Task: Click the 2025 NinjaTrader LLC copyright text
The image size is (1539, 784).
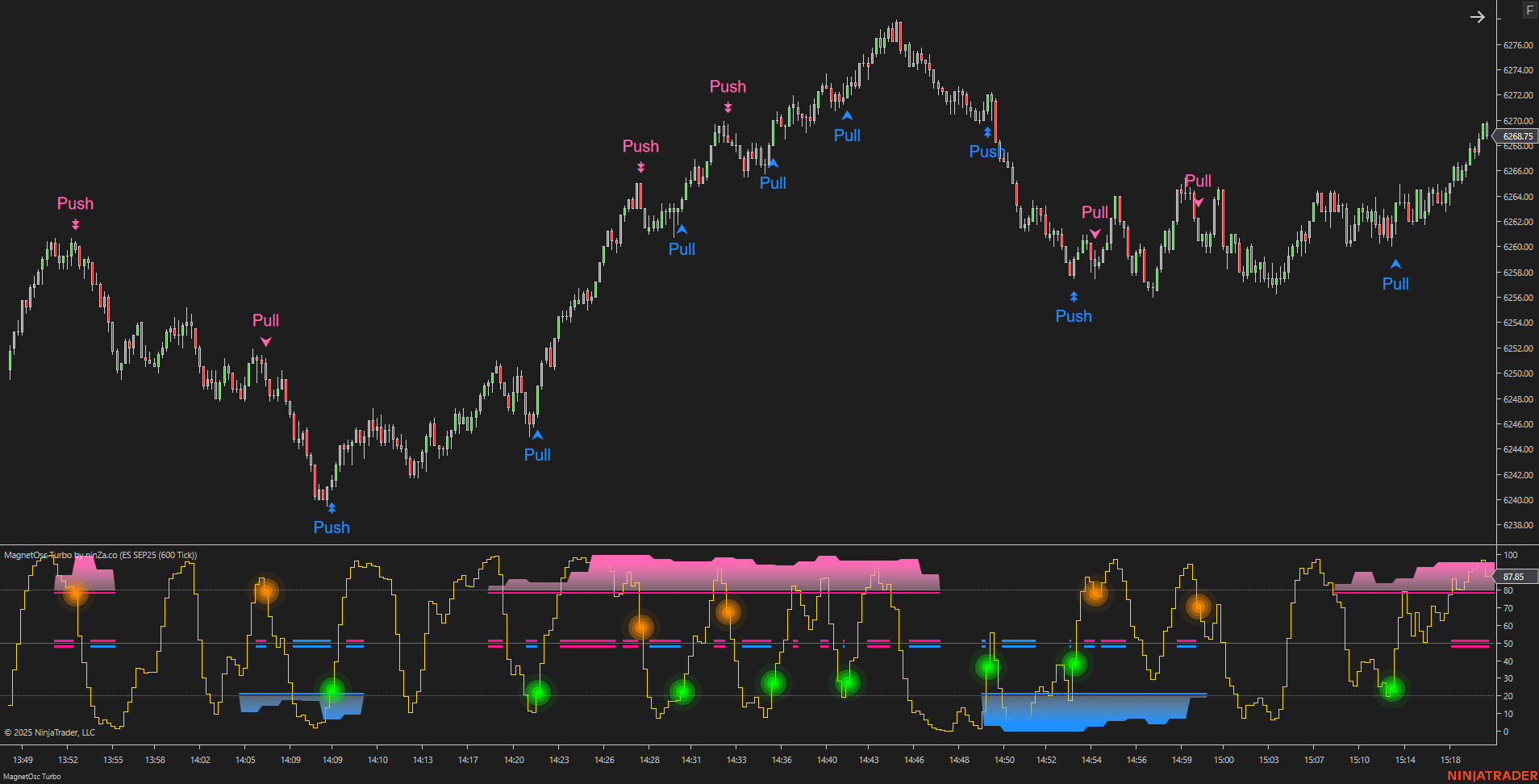Action: [x=49, y=732]
